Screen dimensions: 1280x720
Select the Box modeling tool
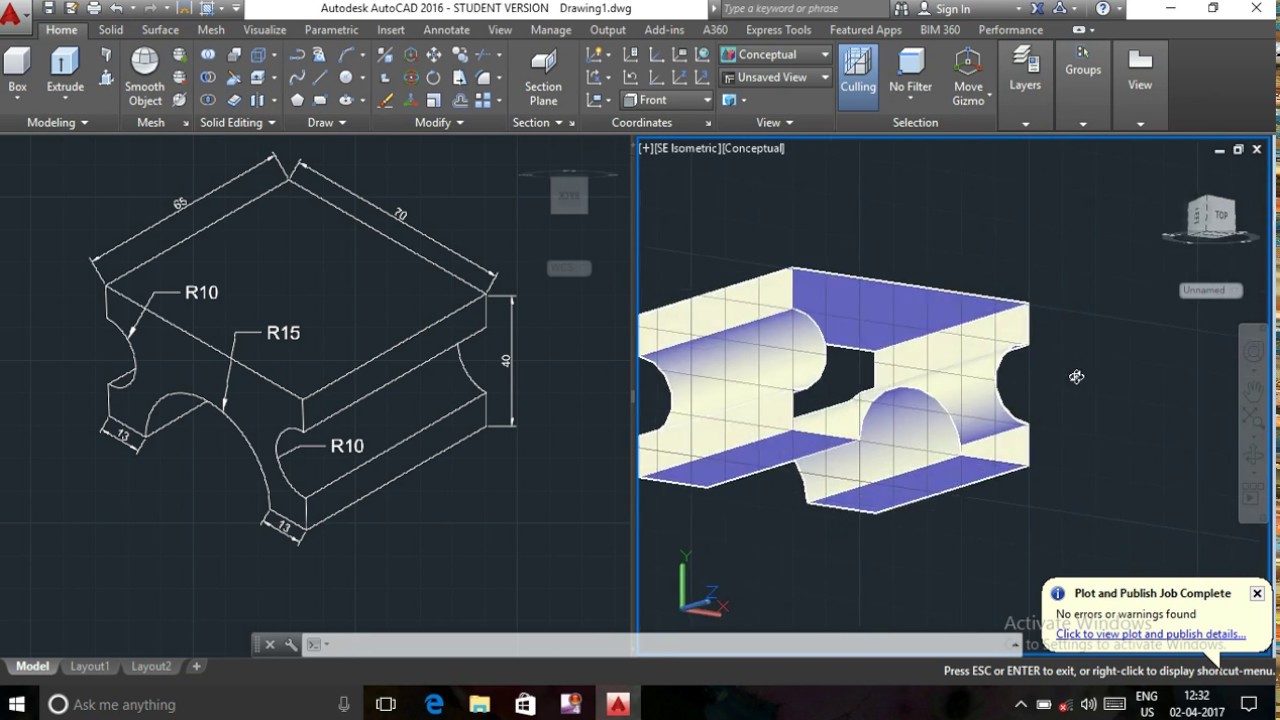[17, 72]
